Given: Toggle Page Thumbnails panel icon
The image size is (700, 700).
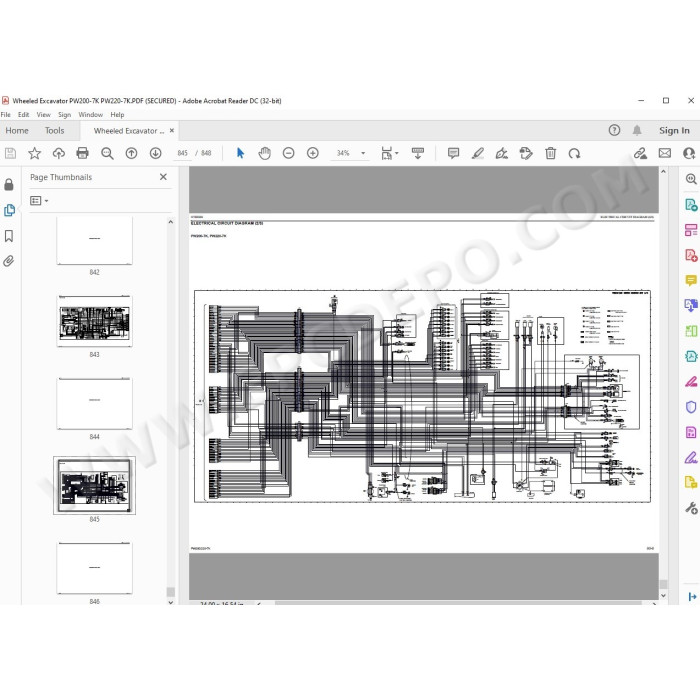Looking at the screenshot, I should pyautogui.click(x=9, y=210).
